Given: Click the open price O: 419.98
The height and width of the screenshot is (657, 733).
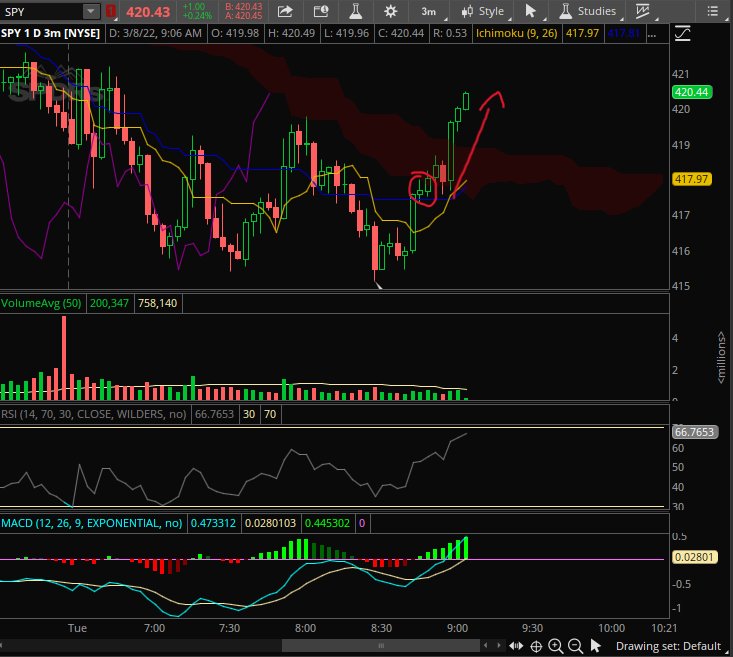Looking at the screenshot, I should tap(235, 34).
